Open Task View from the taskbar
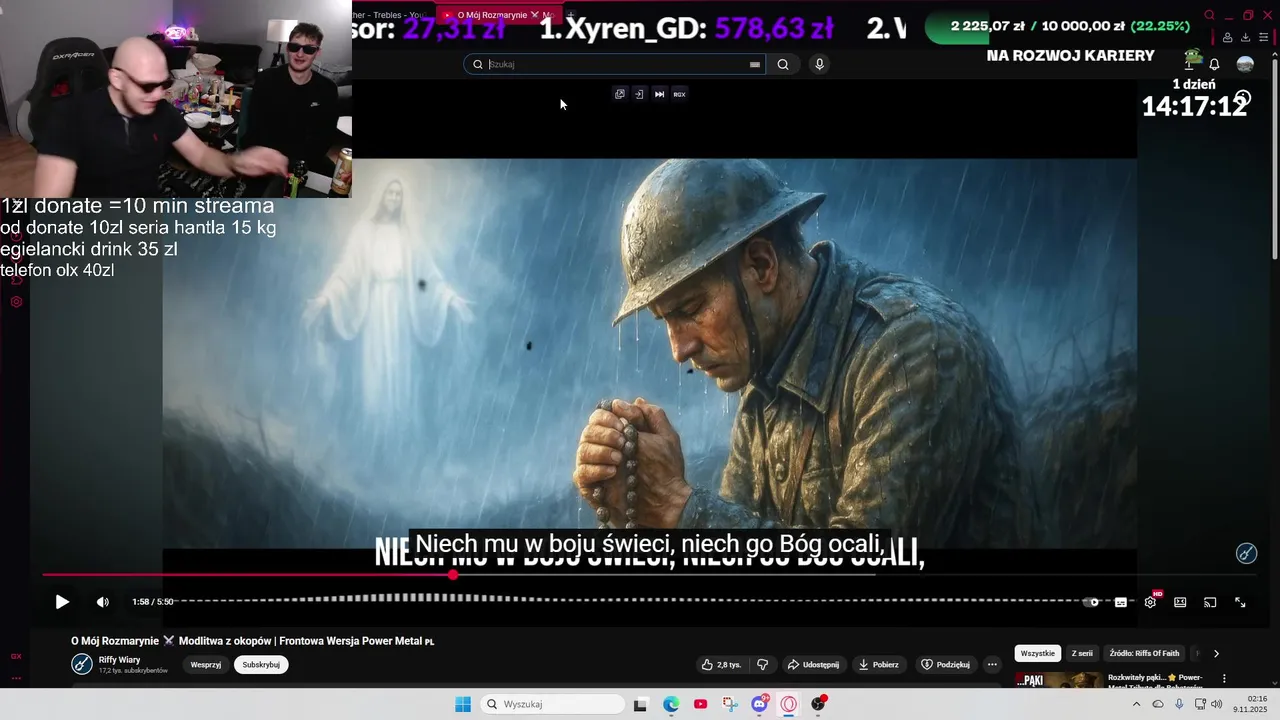Viewport: 1280px width, 720px height. [x=640, y=704]
